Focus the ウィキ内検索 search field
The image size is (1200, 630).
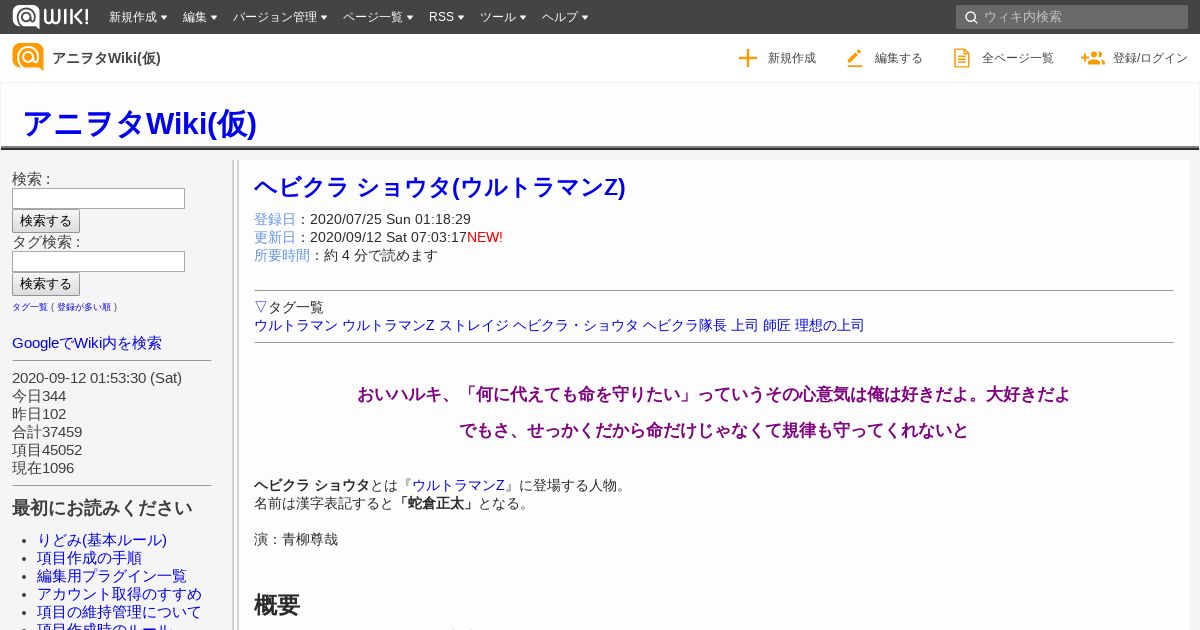1071,17
